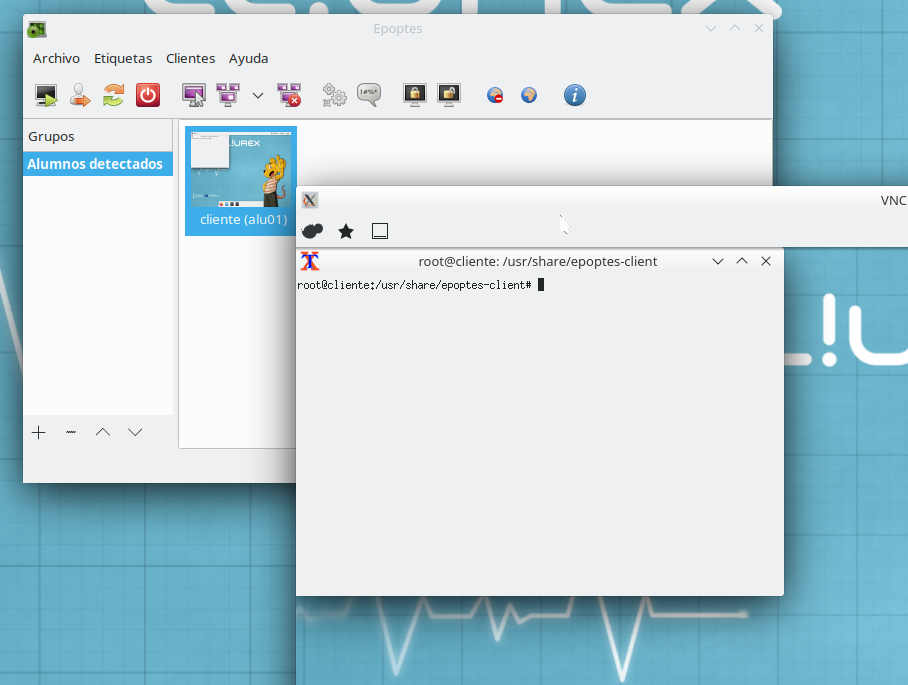Click the red shutdown power icon
This screenshot has height=685, width=908.
148,95
